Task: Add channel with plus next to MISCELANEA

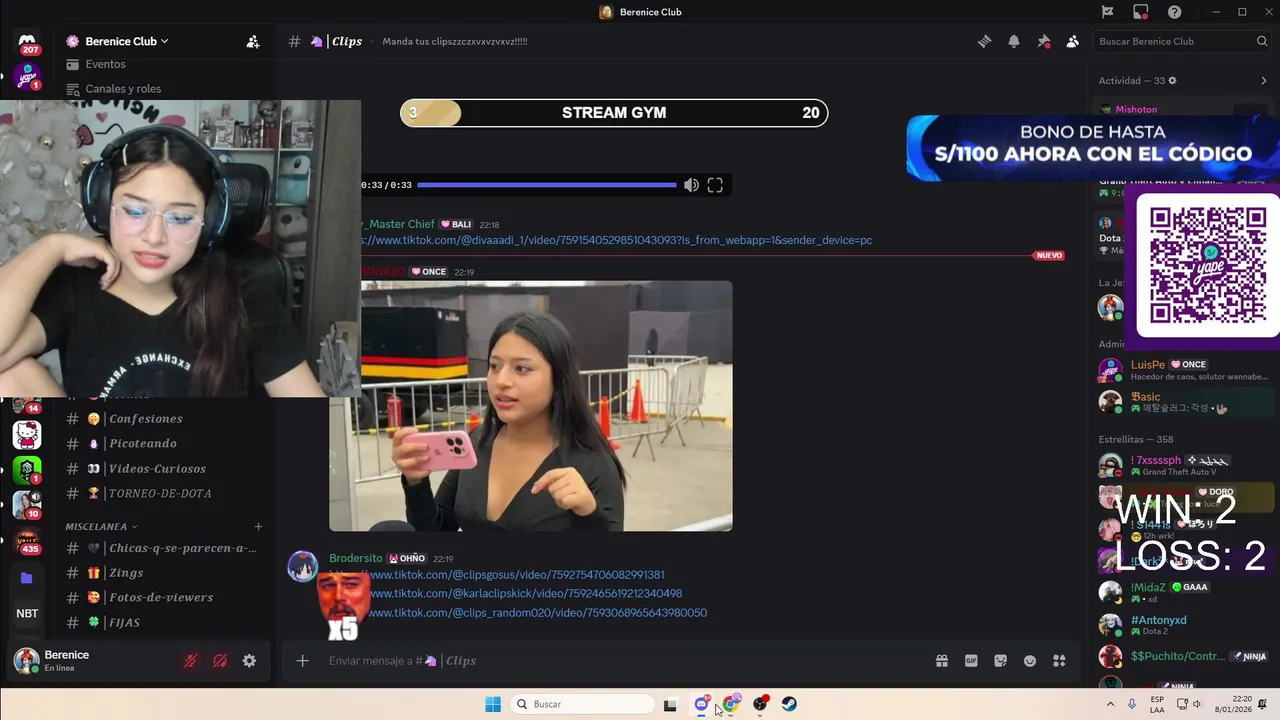Action: coord(258,526)
